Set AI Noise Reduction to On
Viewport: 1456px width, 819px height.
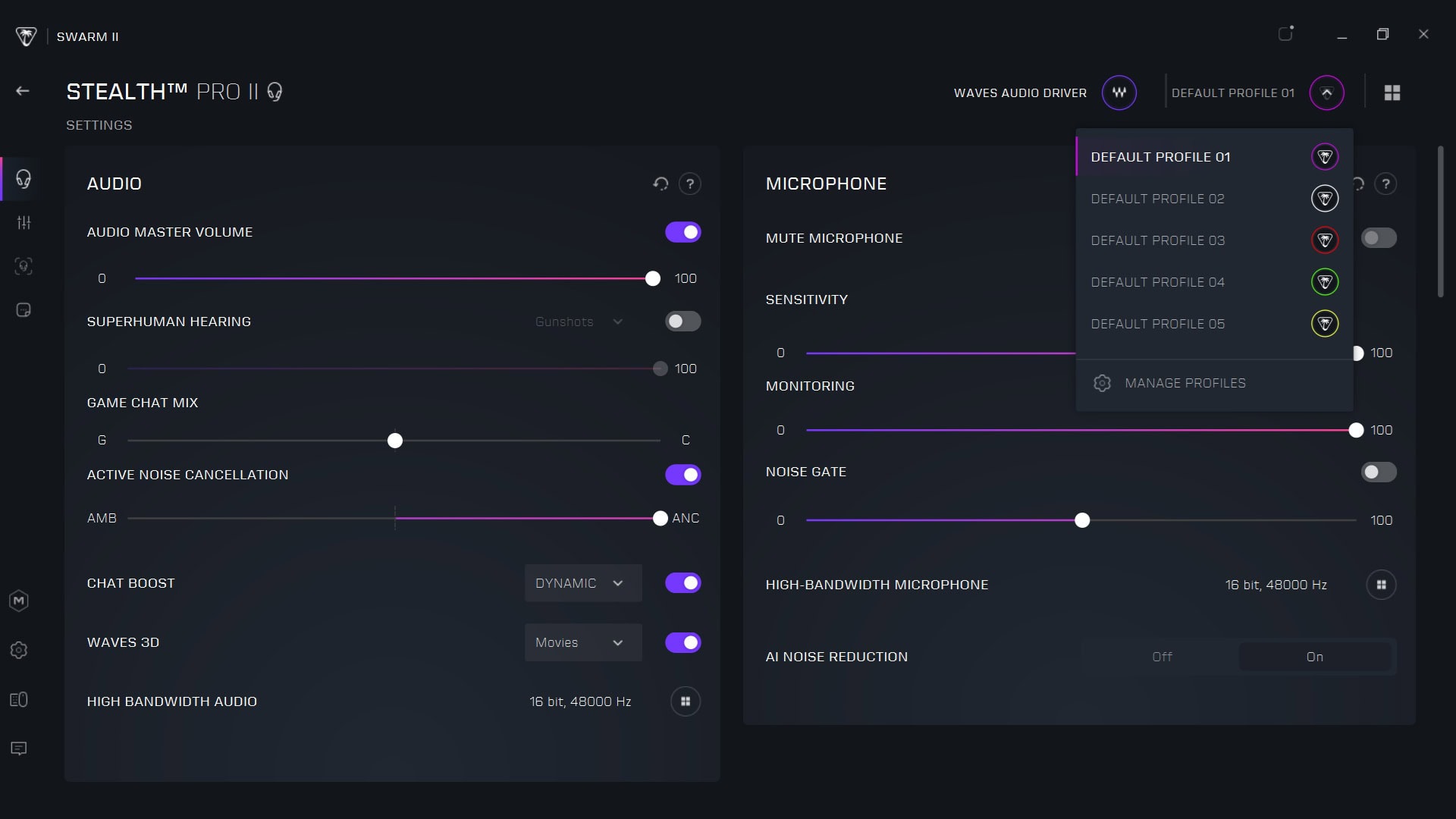[x=1315, y=657]
